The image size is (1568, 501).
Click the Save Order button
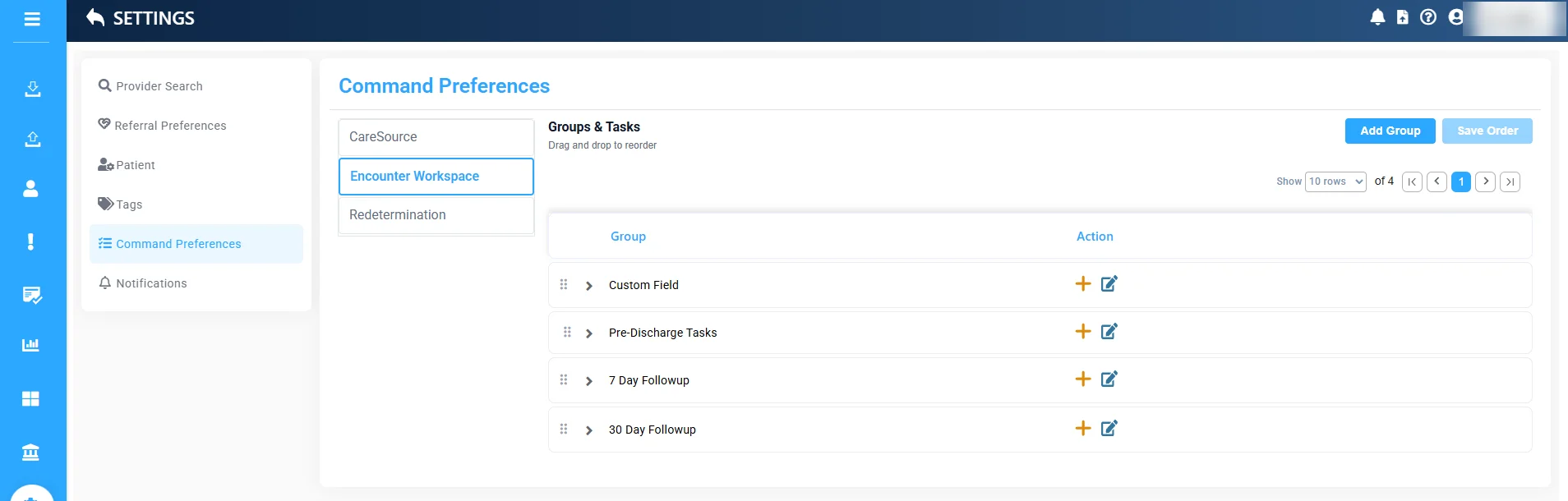pos(1487,131)
